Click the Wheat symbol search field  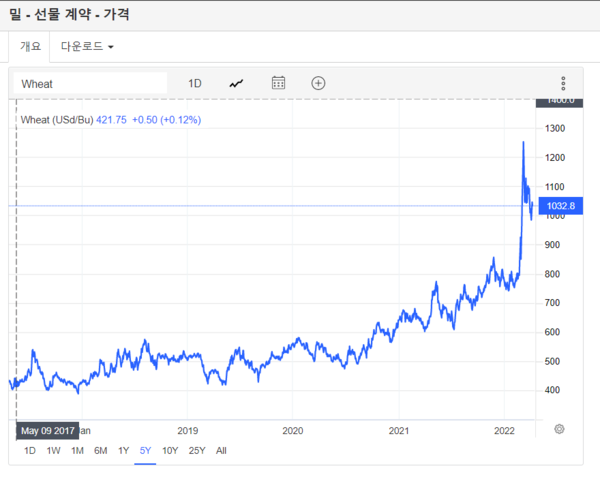90,84
